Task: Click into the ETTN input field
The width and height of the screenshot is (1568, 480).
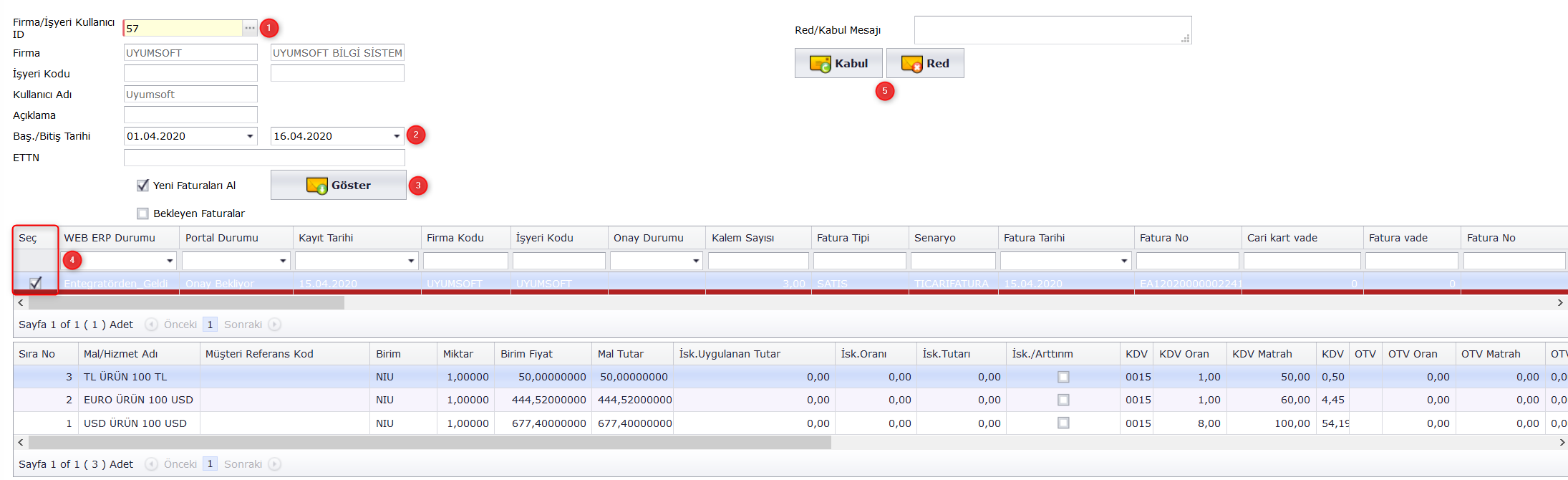Action: pyautogui.click(x=264, y=158)
